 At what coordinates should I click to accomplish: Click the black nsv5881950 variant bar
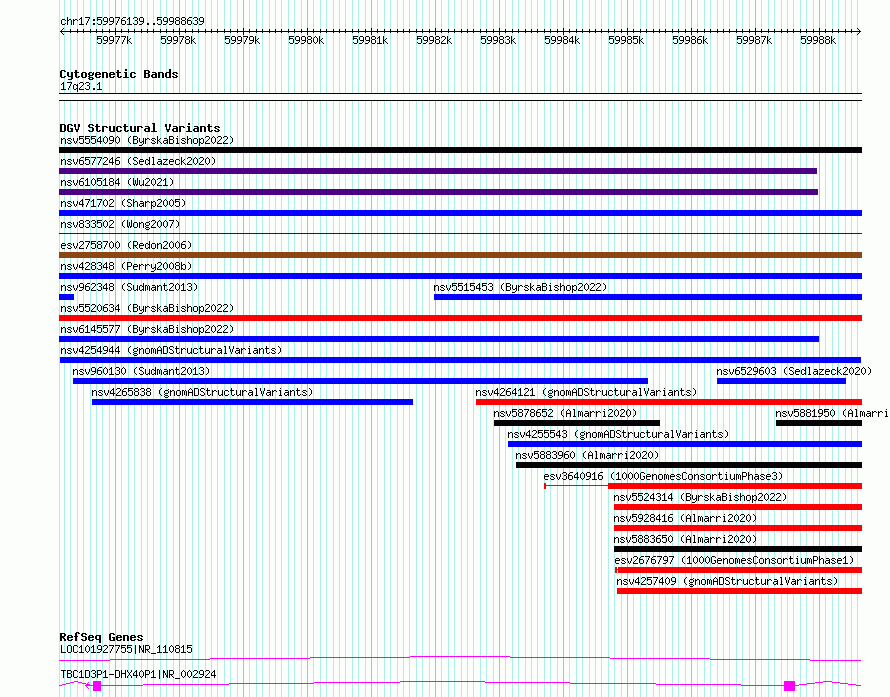tap(819, 423)
